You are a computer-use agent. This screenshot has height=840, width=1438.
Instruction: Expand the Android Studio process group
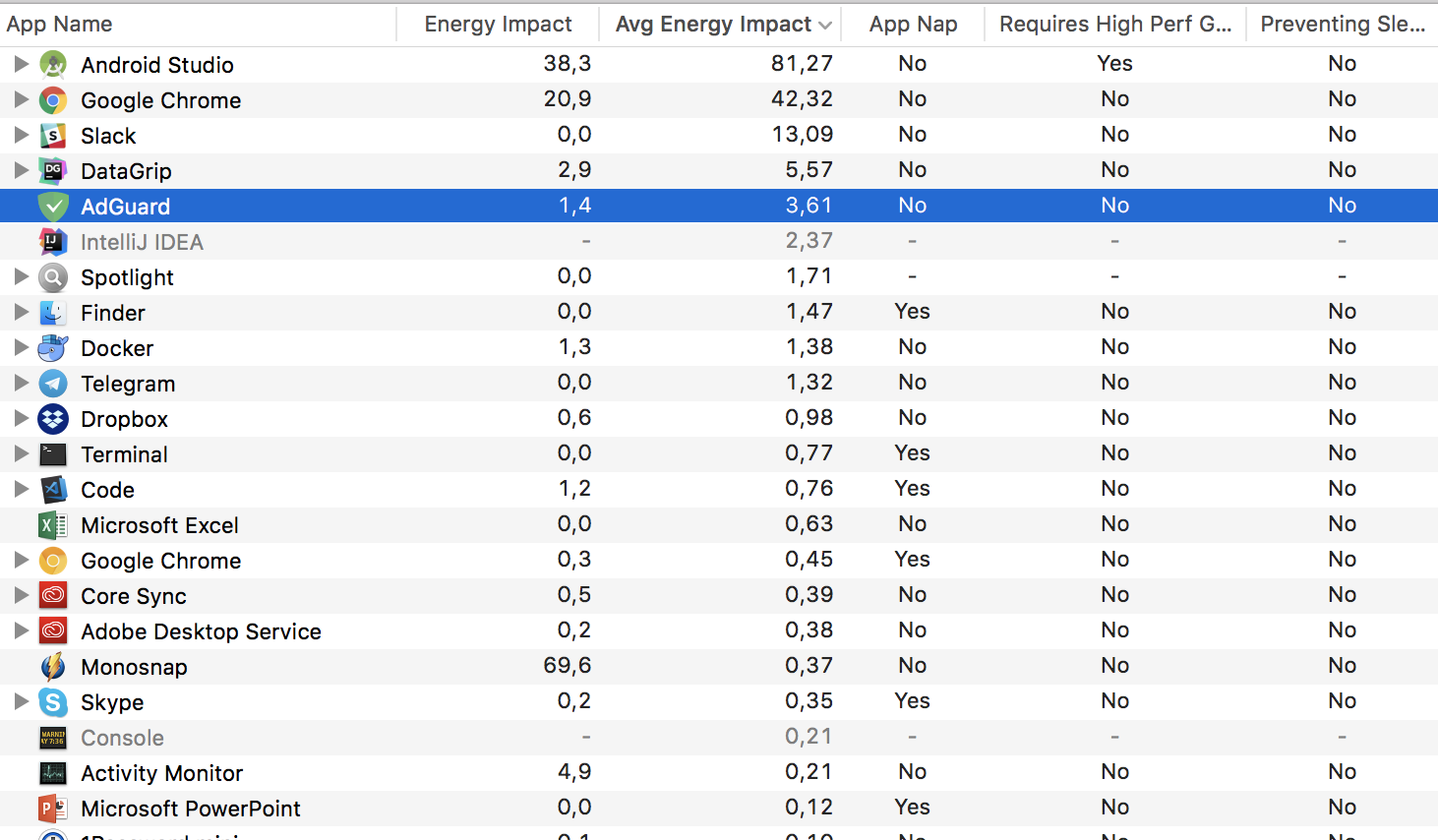click(x=21, y=64)
